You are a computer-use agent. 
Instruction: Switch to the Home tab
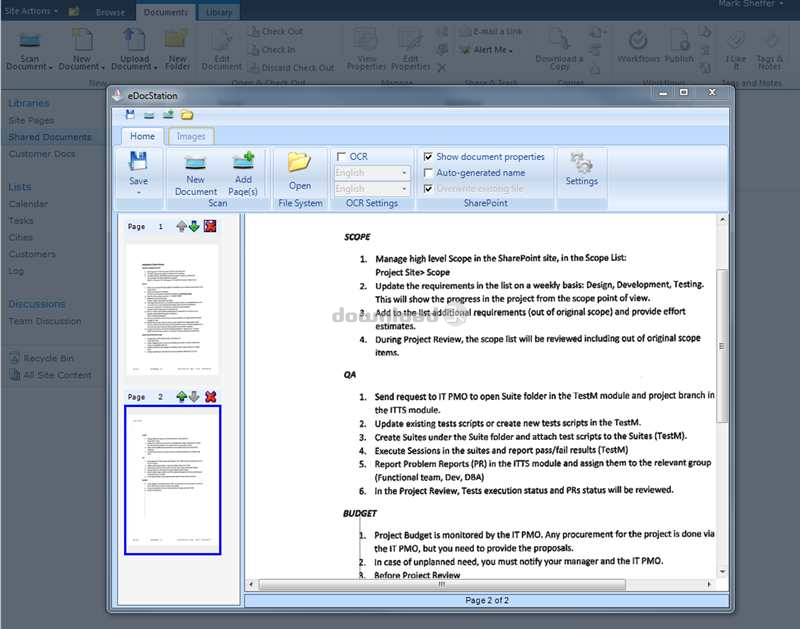pos(142,136)
